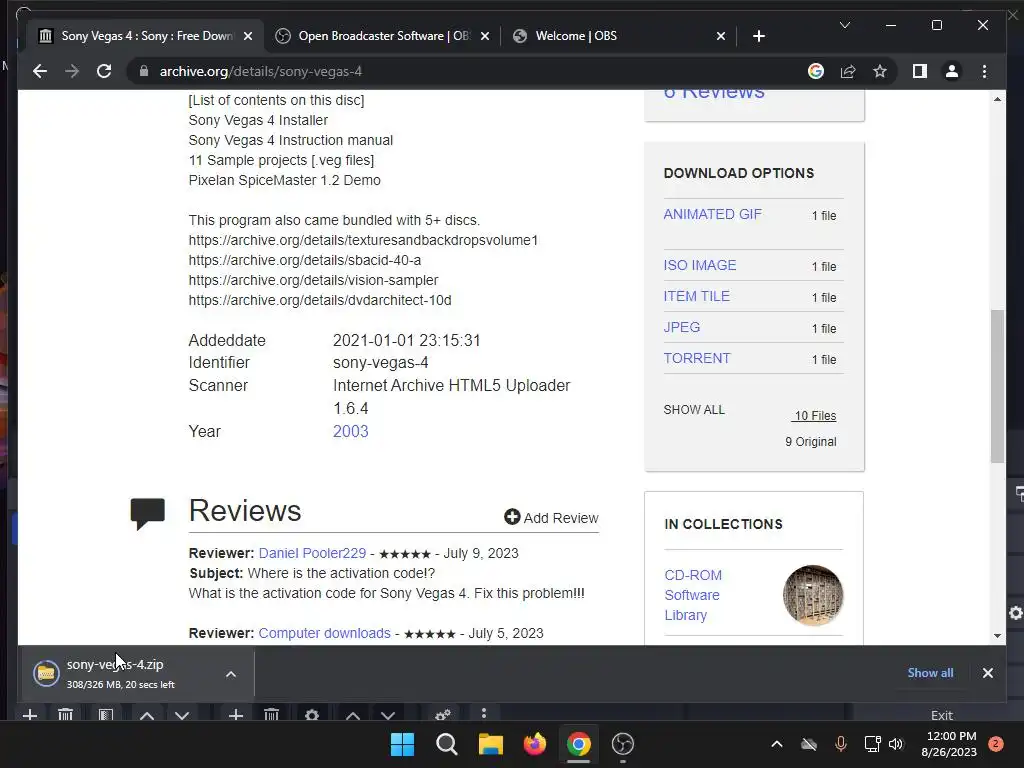Open the volume tray icon

tap(896, 744)
